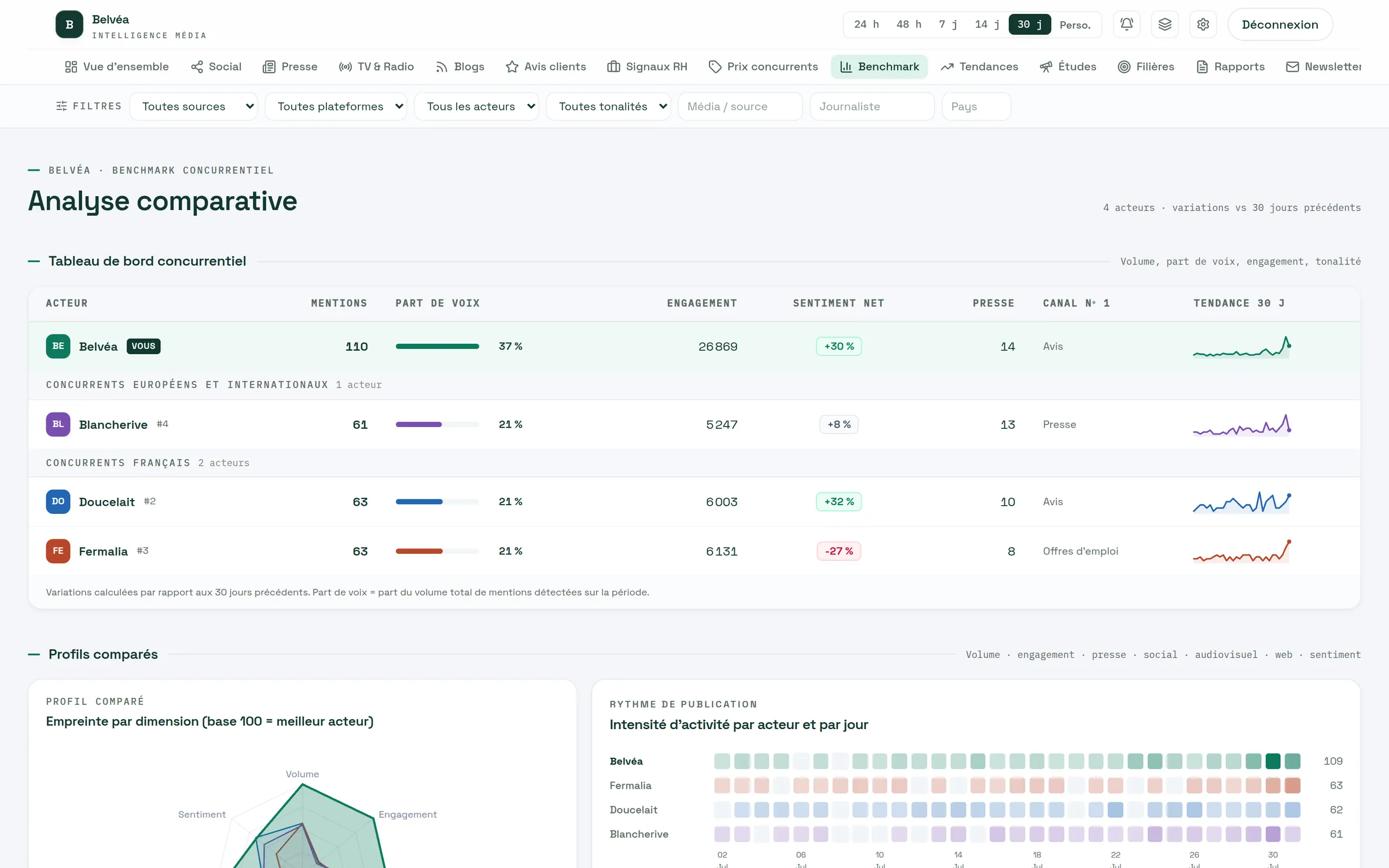The height and width of the screenshot is (868, 1389).
Task: Click the Blogs RSS feed icon
Action: 442,67
